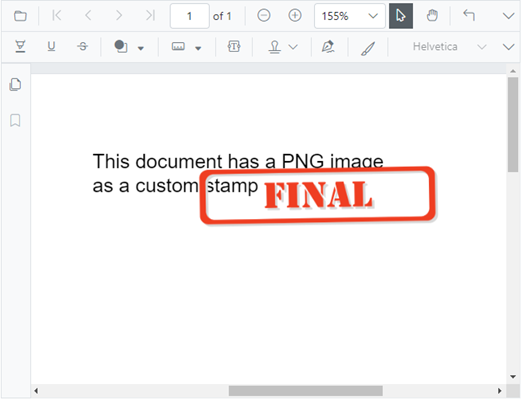The image size is (523, 400).
Task: Go to the previous page
Action: pyautogui.click(x=88, y=15)
